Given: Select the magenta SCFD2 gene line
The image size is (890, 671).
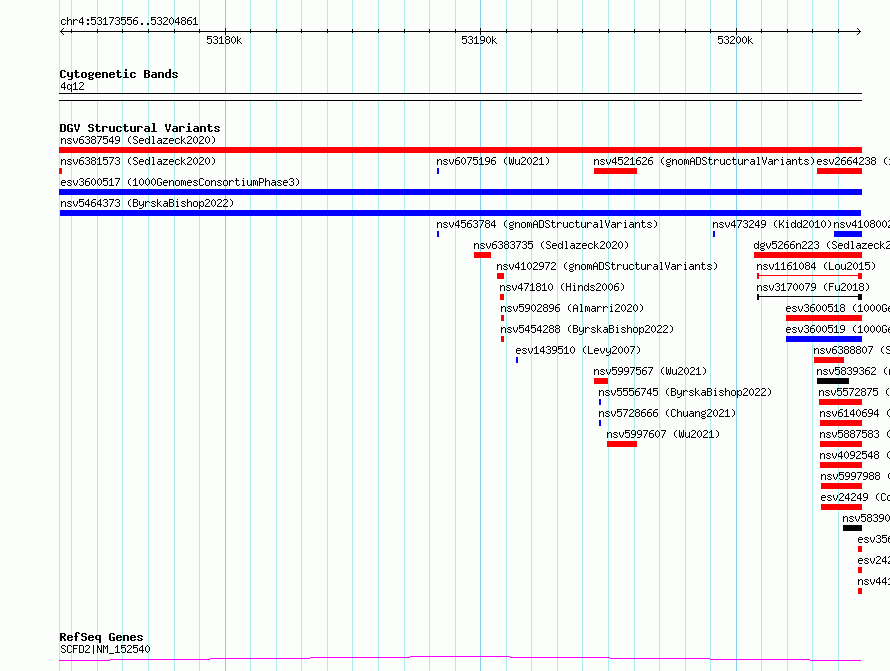Looking at the screenshot, I should click(x=460, y=659).
